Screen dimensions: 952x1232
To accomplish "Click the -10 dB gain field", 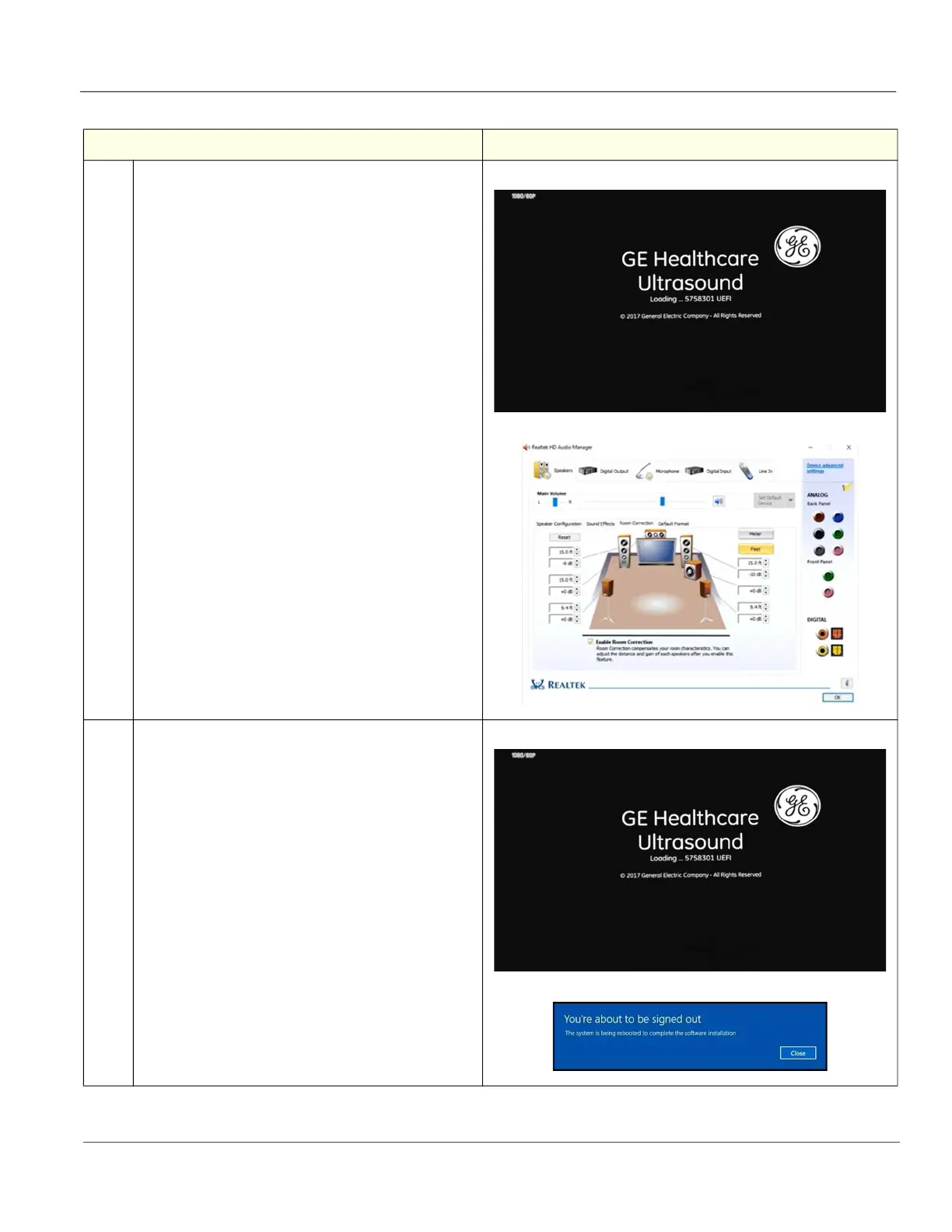I will click(x=750, y=574).
